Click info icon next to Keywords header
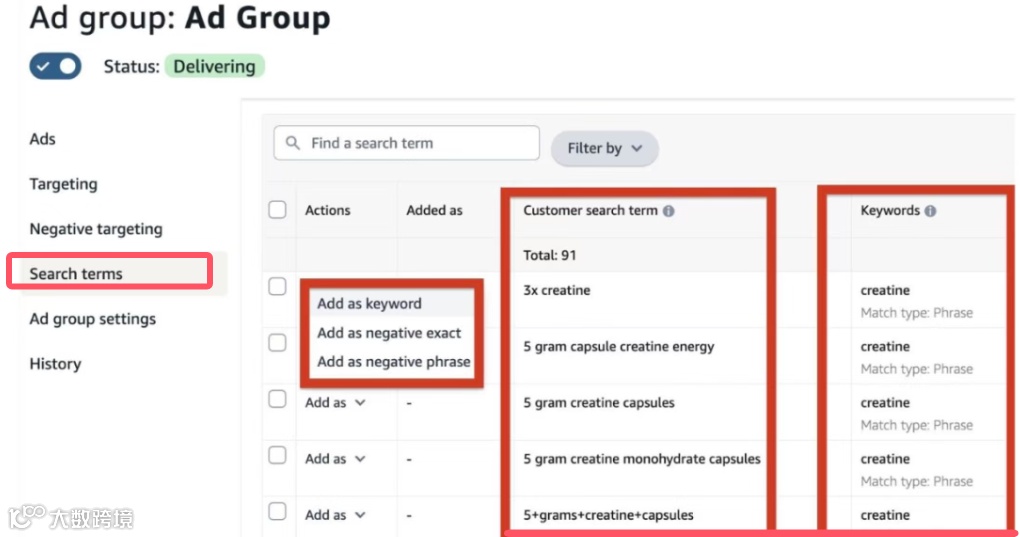1020x537 pixels. [x=931, y=211]
